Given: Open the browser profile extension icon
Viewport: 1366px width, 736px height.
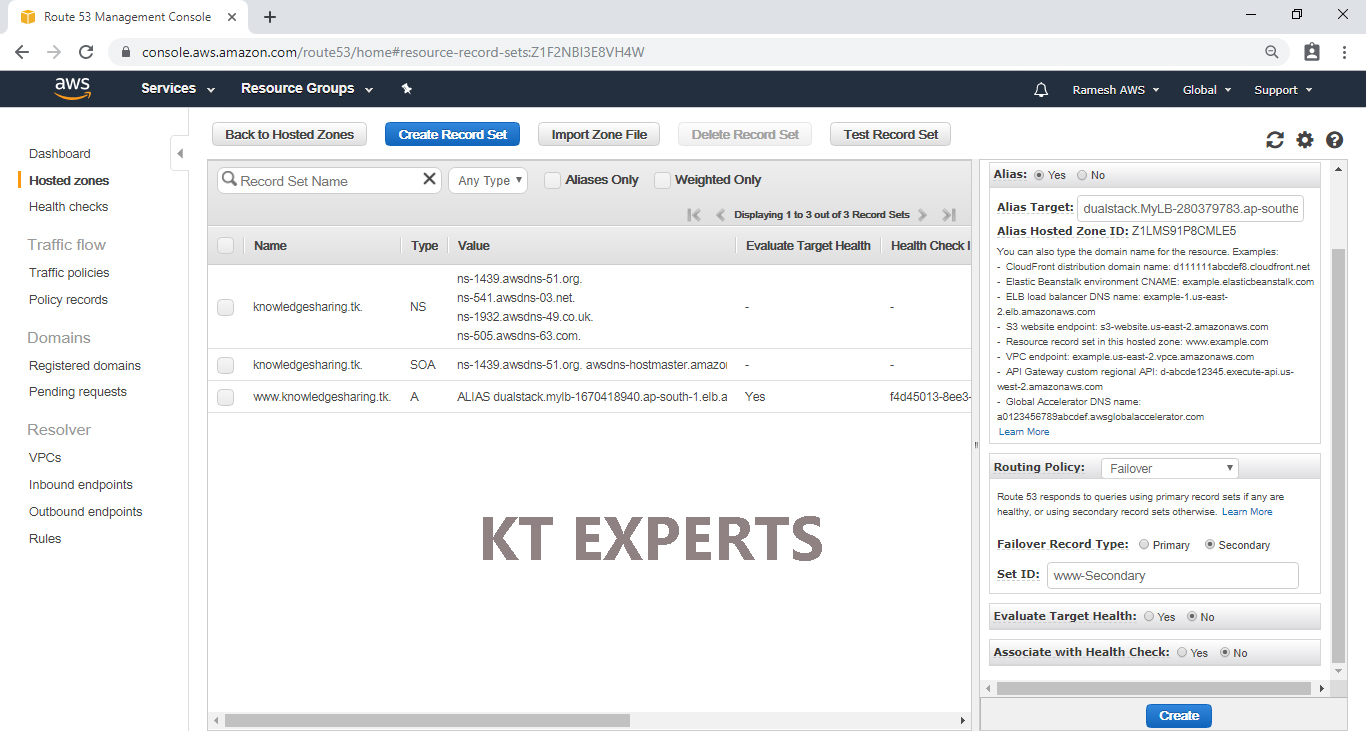Looking at the screenshot, I should coord(1312,52).
